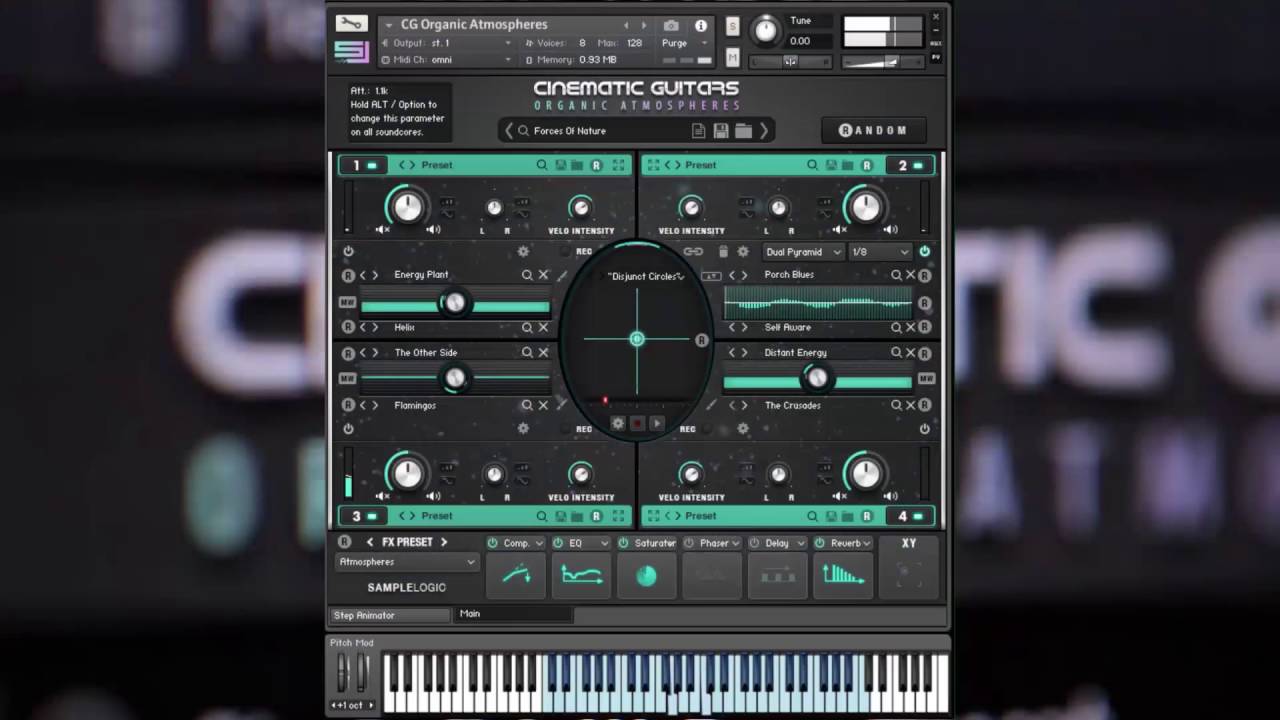The image size is (1280, 720).
Task: Expand the Comp. effect dropdown
Action: coord(539,543)
